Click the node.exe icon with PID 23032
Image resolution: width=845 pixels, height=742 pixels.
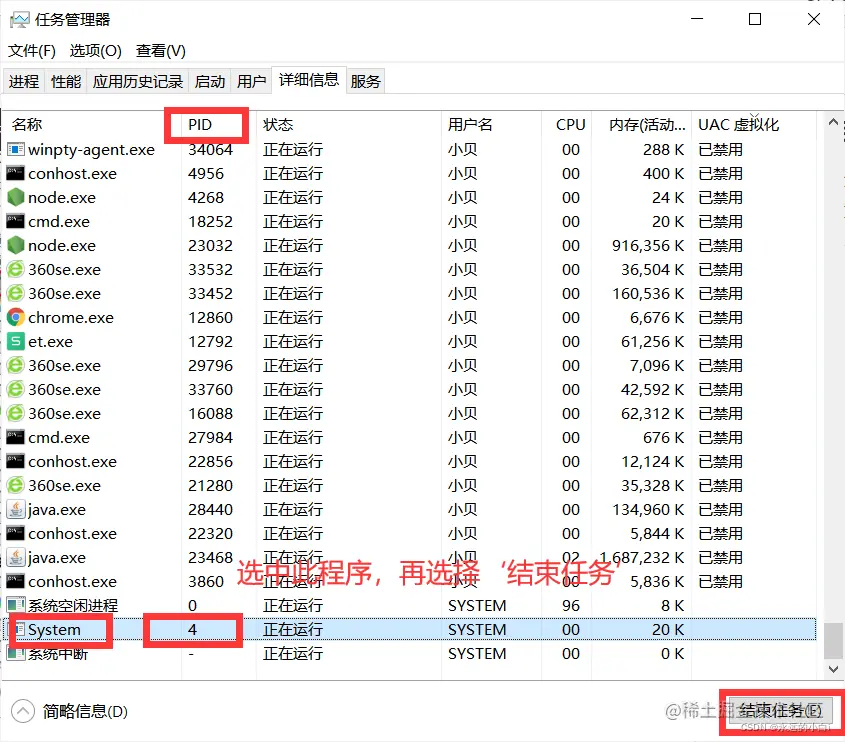coord(16,245)
